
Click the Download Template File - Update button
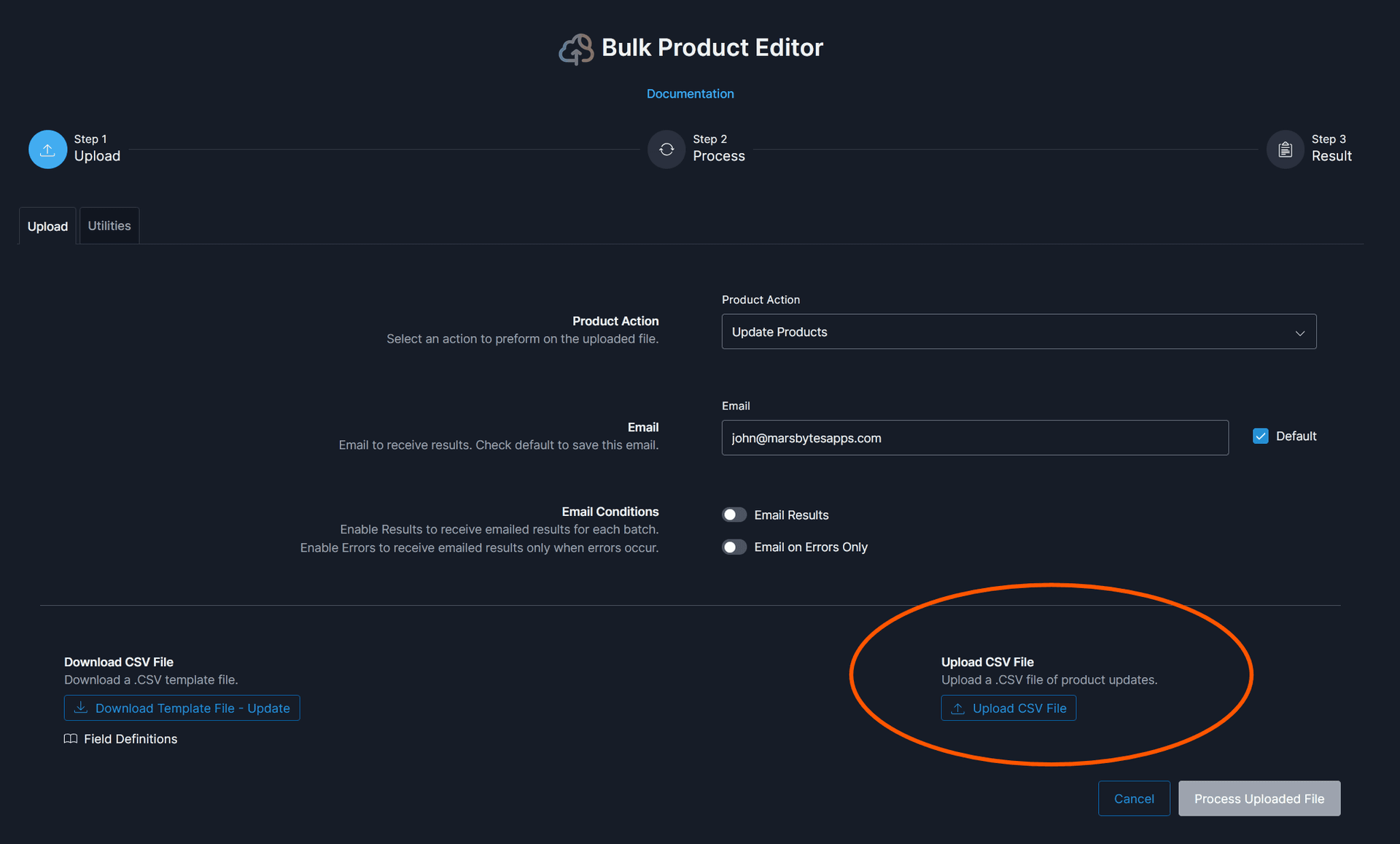click(182, 708)
